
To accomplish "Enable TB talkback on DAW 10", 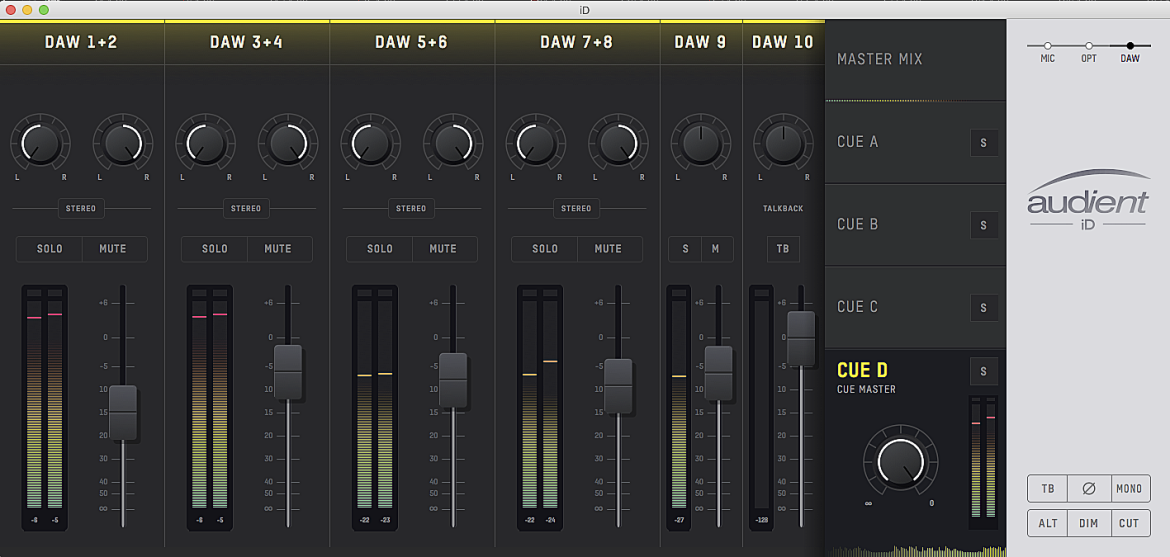I will (x=783, y=249).
